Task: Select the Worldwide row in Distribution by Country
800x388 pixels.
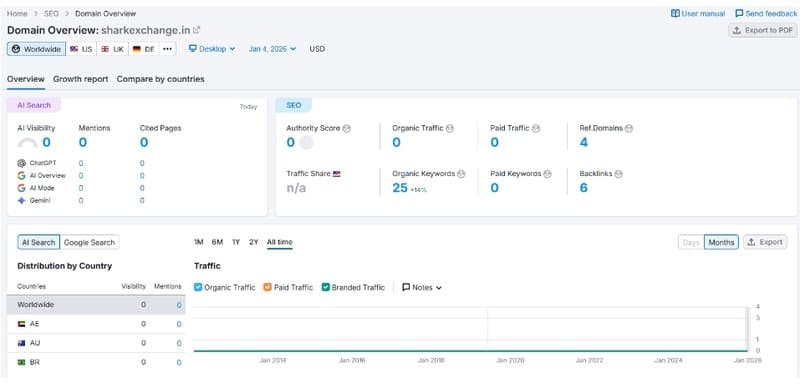Action: tap(96, 305)
